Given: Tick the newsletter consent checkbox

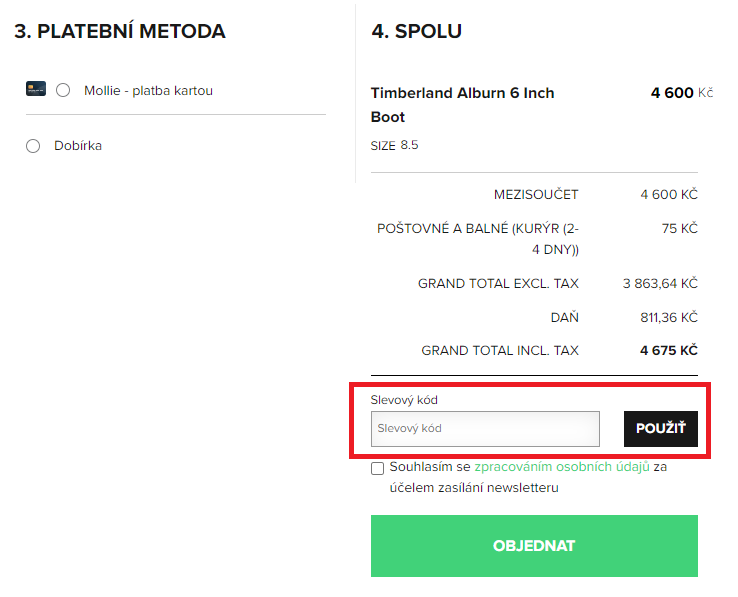Looking at the screenshot, I should (x=377, y=468).
